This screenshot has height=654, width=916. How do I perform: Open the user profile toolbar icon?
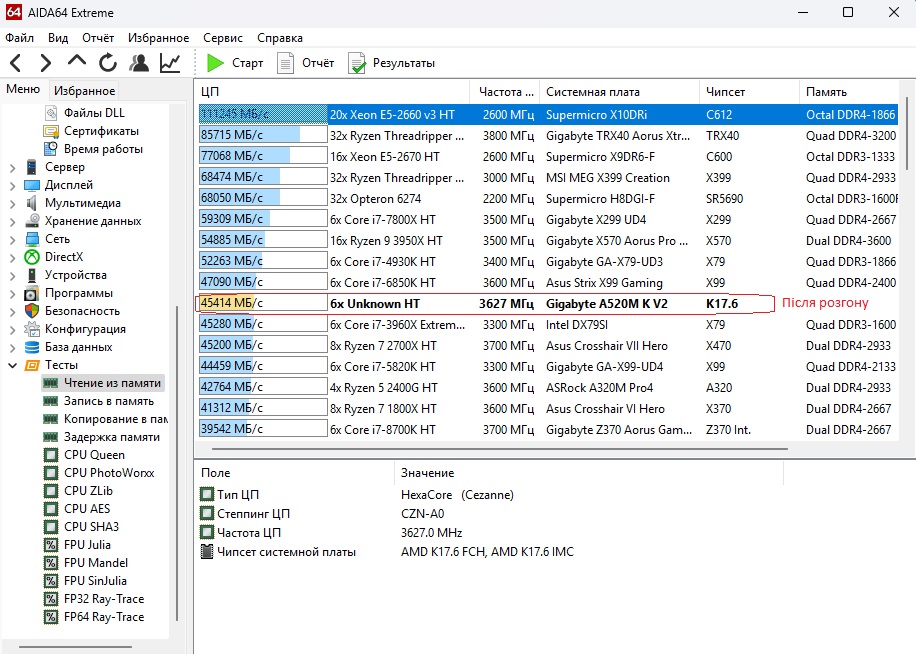(x=139, y=62)
